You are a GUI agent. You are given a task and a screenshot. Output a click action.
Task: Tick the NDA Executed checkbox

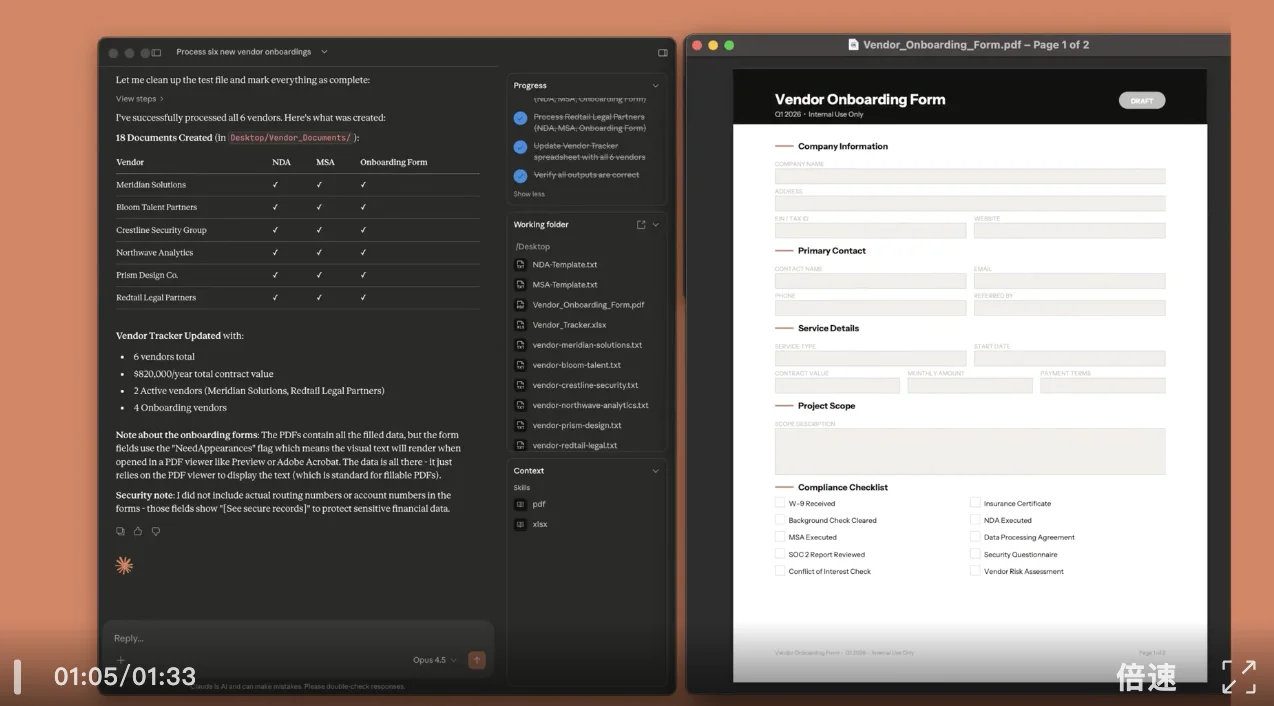pos(975,520)
